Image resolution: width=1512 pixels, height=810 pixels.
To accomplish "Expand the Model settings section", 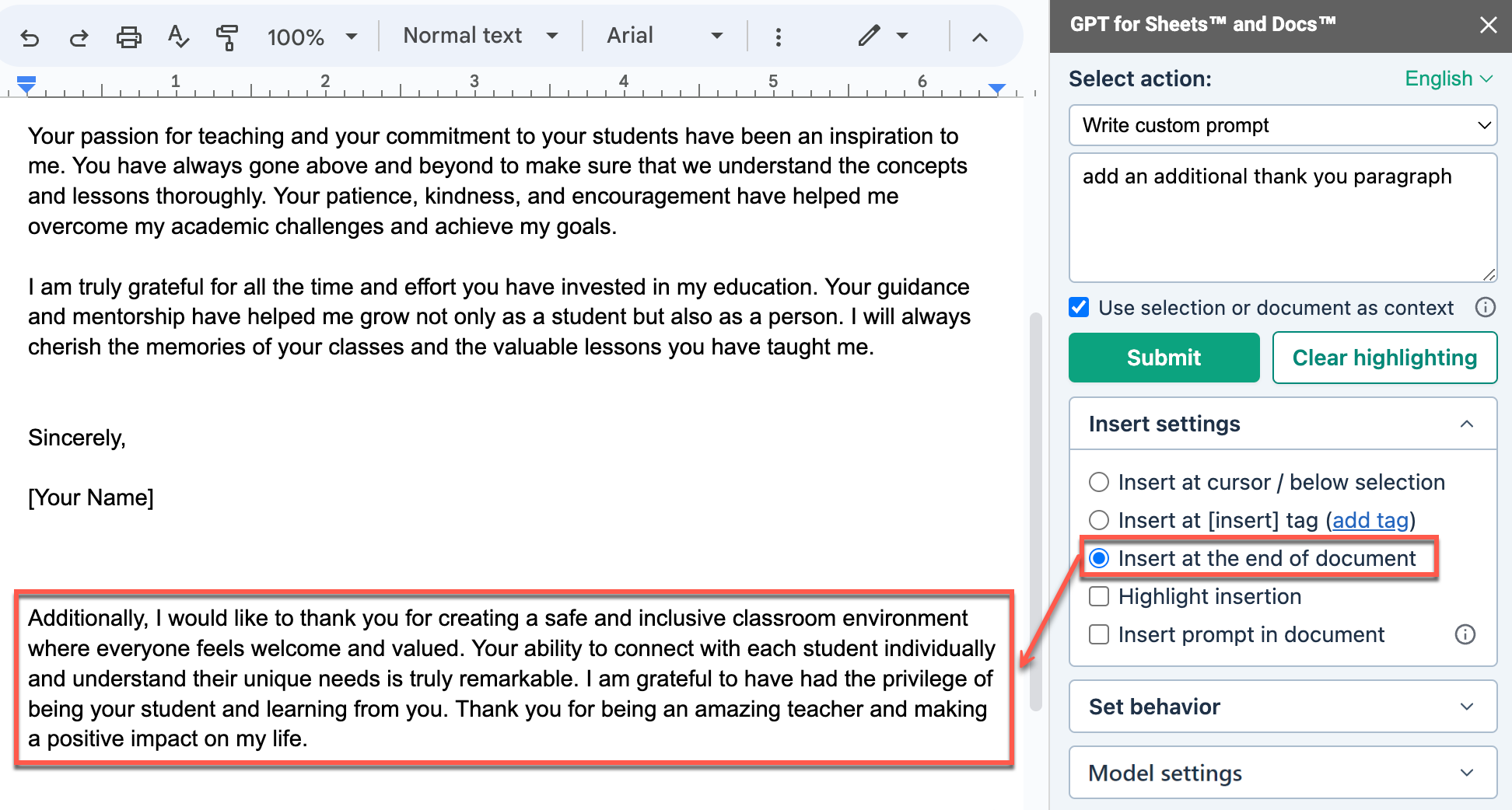I will (1283, 773).
